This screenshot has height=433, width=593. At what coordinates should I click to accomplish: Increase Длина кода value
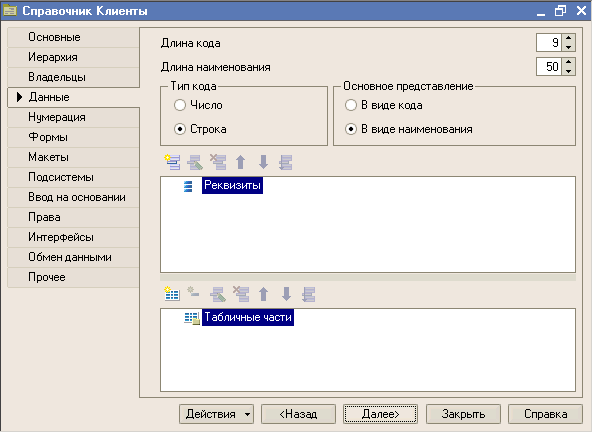[568, 38]
